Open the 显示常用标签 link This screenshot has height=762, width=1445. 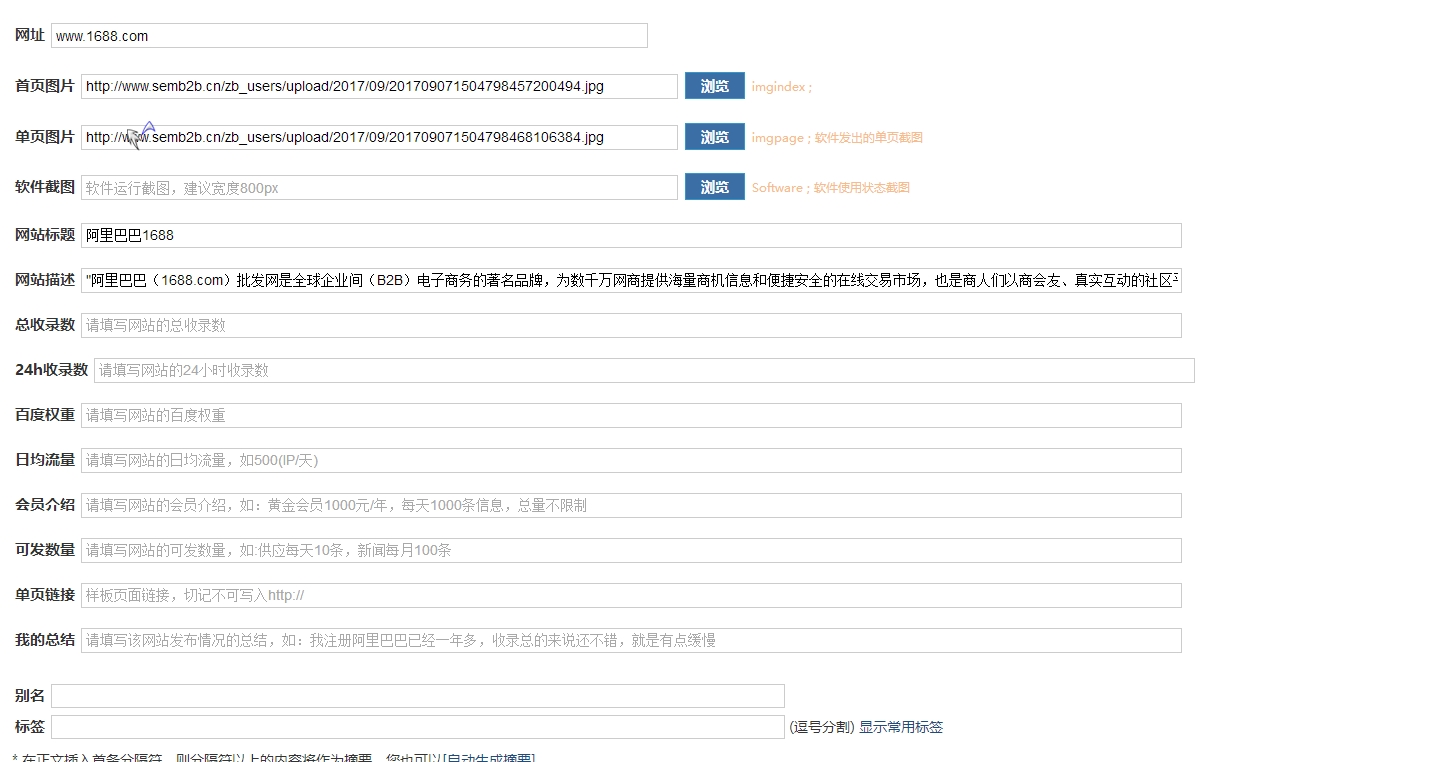[900, 728]
